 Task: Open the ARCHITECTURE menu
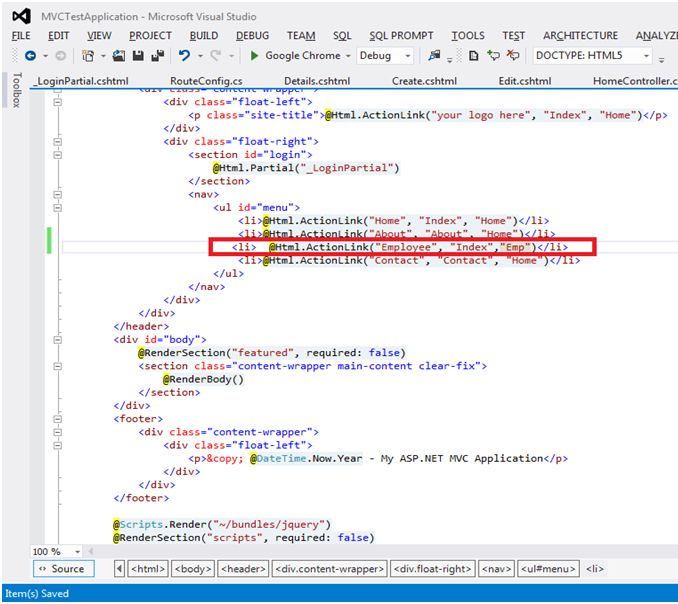pos(580,35)
